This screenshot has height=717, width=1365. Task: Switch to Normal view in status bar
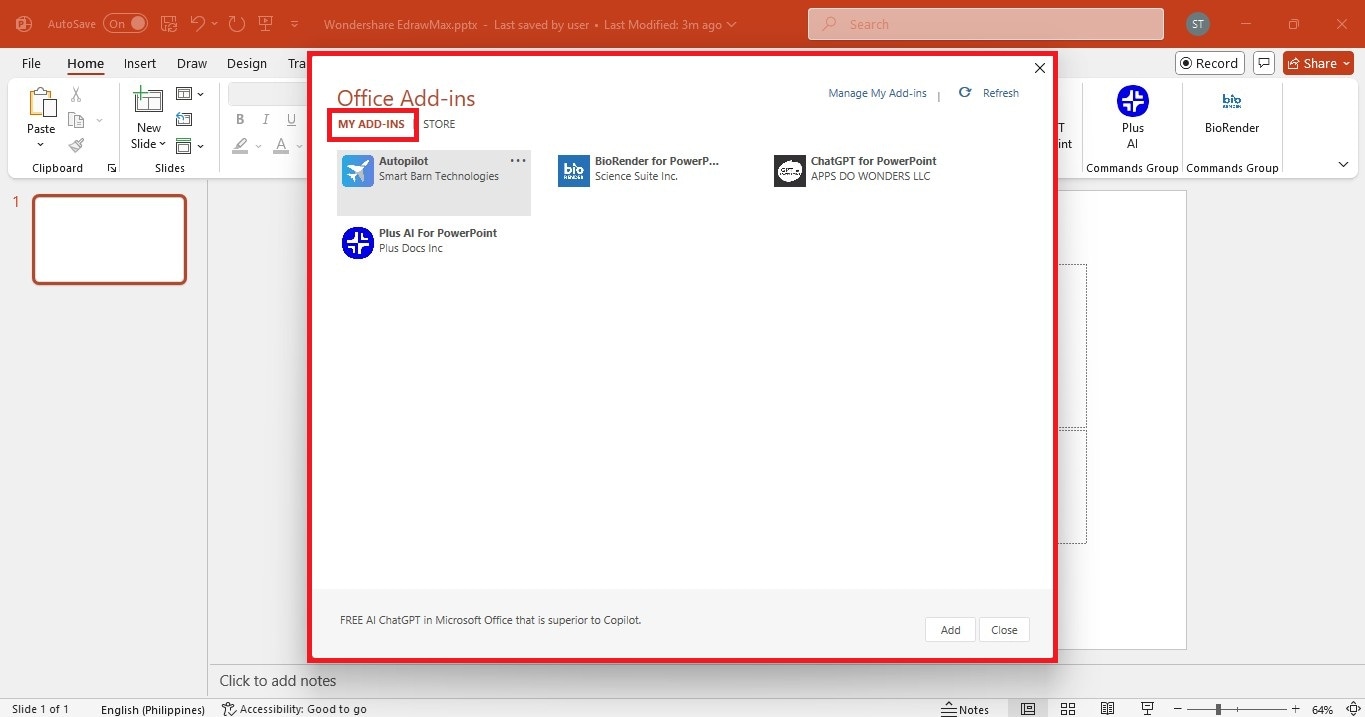coord(1028,709)
